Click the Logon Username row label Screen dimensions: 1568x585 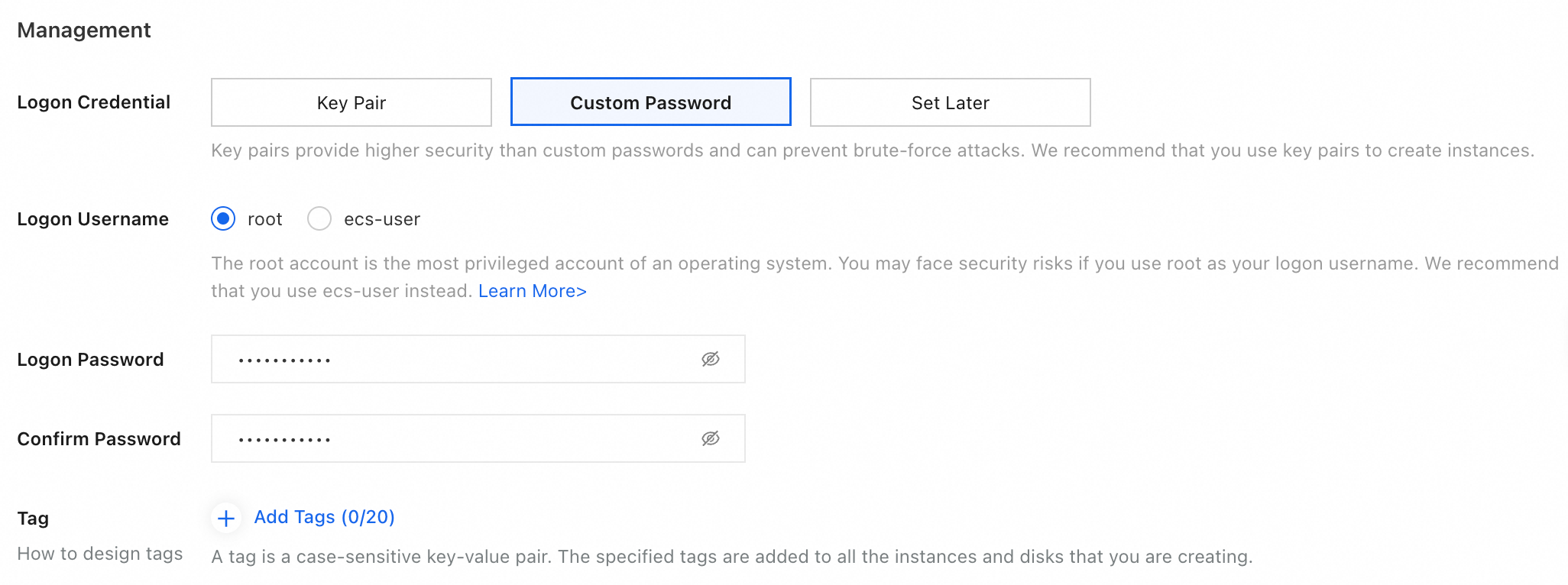tap(93, 219)
